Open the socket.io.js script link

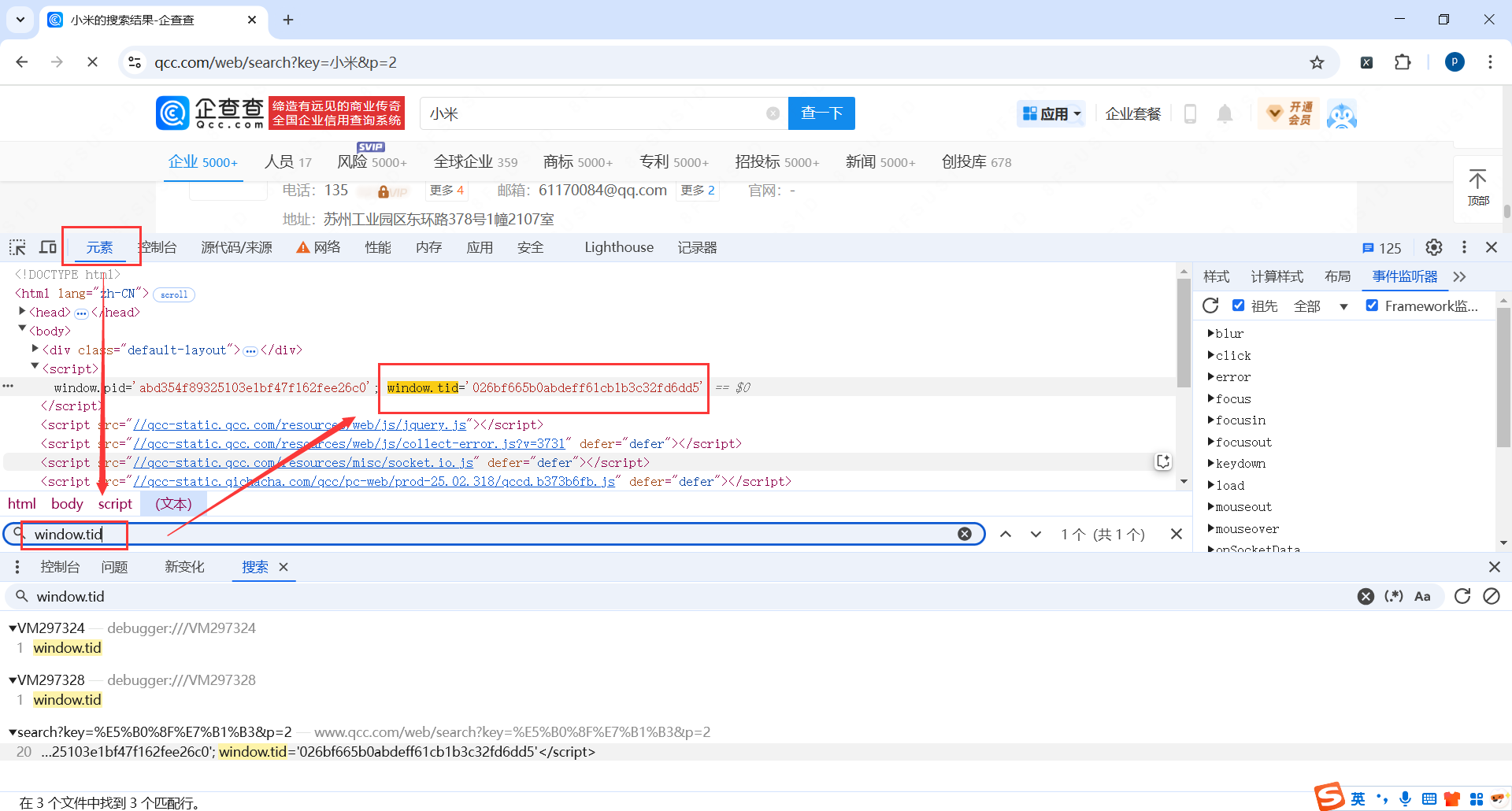303,462
